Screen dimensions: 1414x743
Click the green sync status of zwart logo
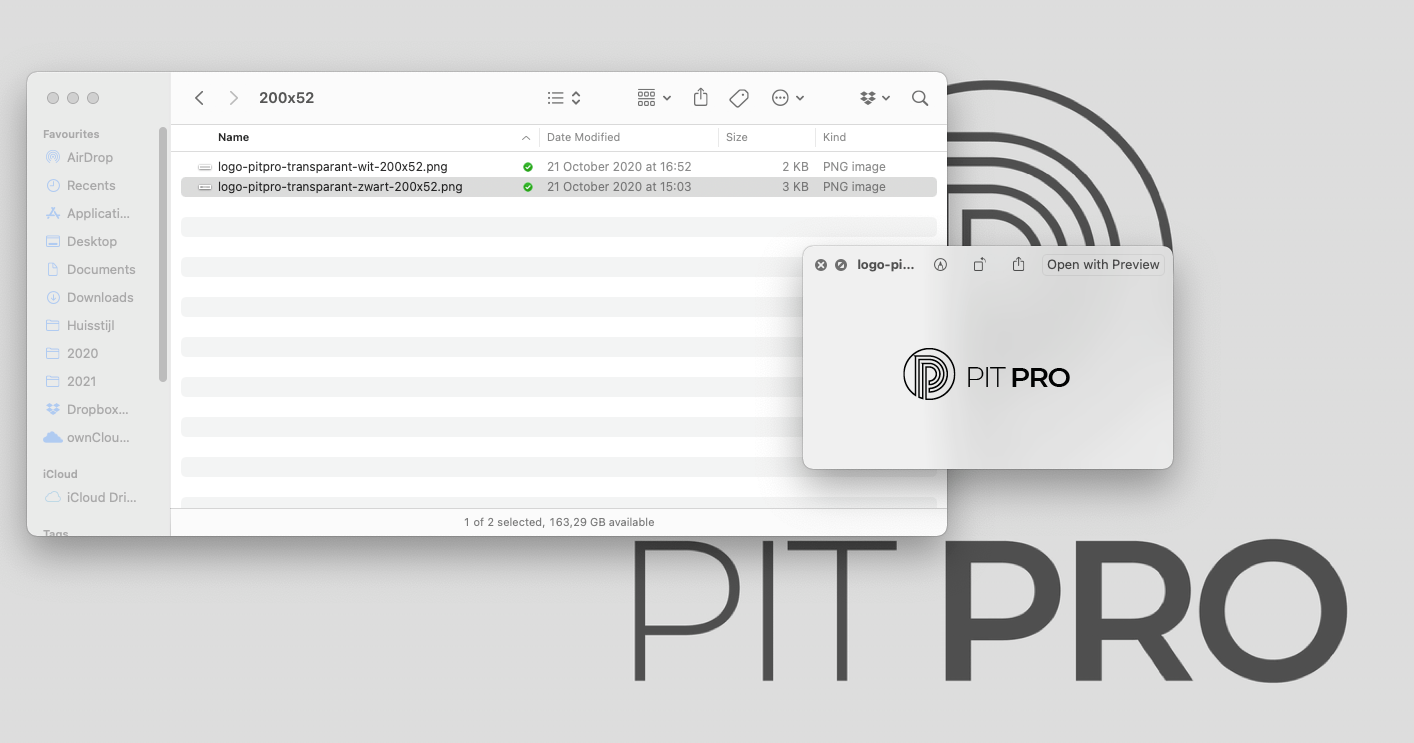pos(528,187)
